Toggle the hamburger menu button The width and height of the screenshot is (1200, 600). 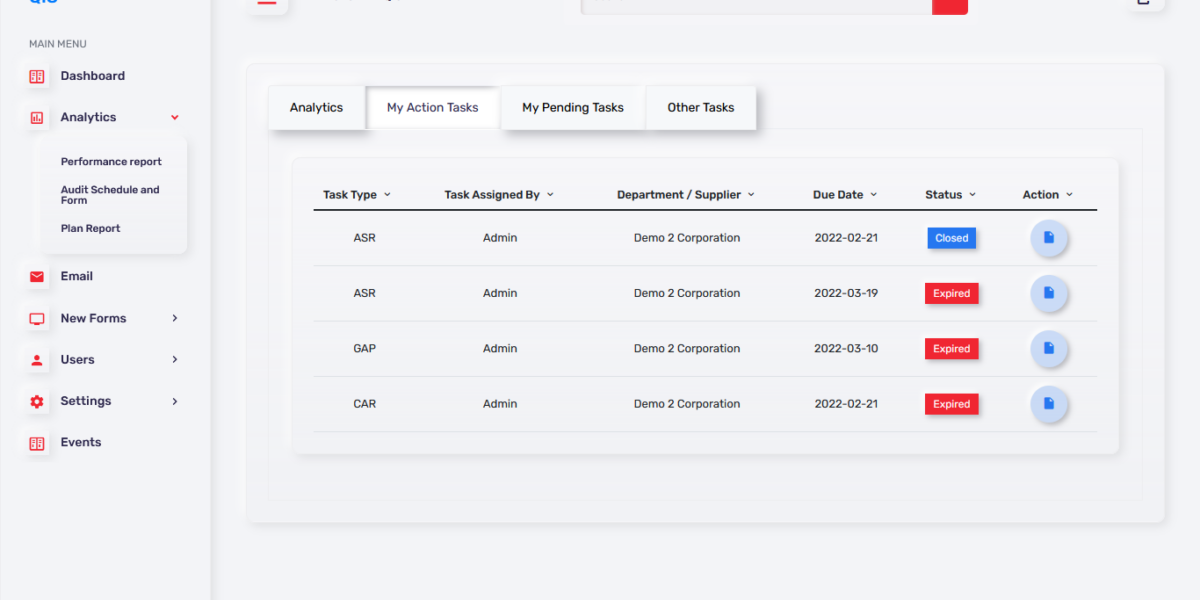(x=266, y=3)
